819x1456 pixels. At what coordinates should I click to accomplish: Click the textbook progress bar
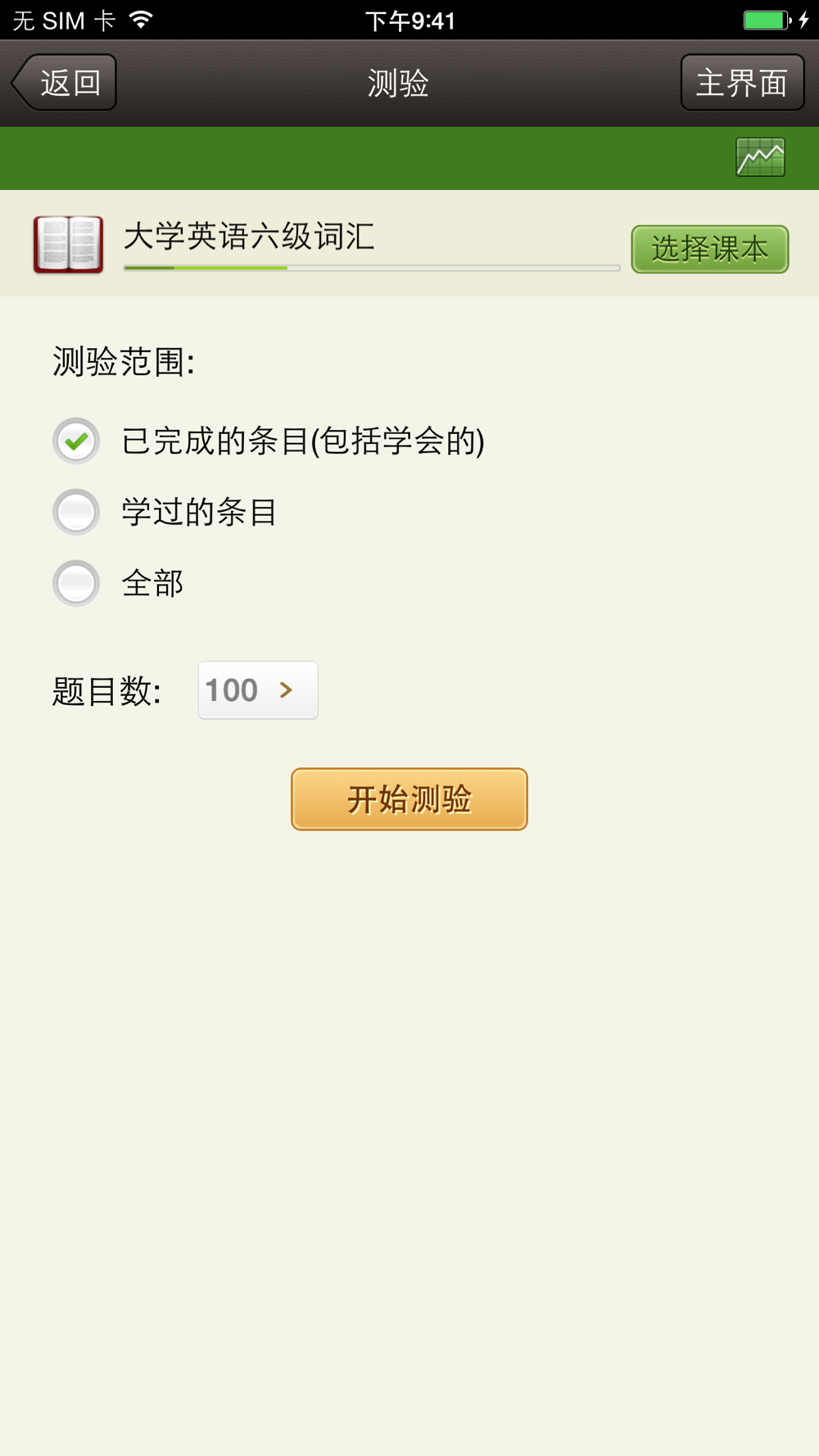371,268
